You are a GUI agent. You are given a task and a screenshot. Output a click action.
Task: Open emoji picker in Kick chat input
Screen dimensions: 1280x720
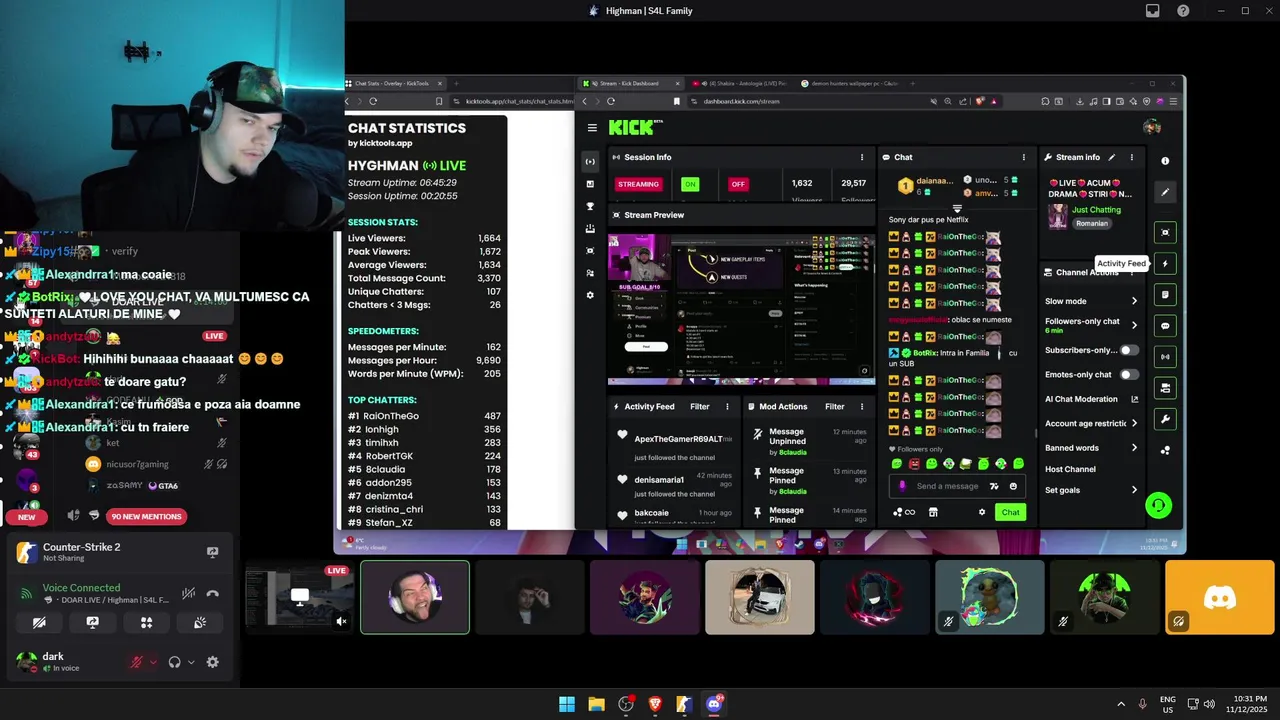pos(1013,486)
